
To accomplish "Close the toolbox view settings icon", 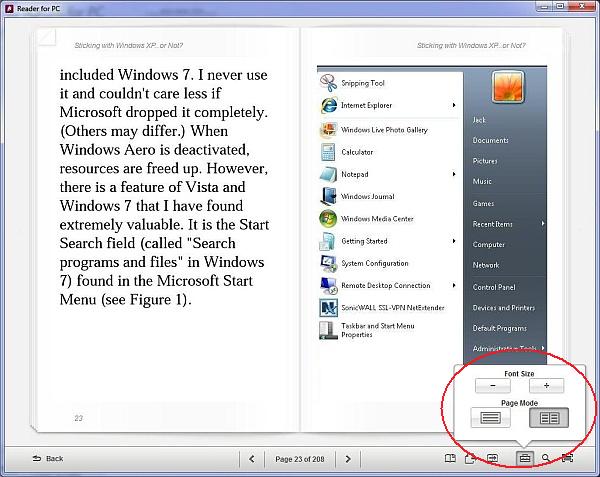I will pos(525,458).
